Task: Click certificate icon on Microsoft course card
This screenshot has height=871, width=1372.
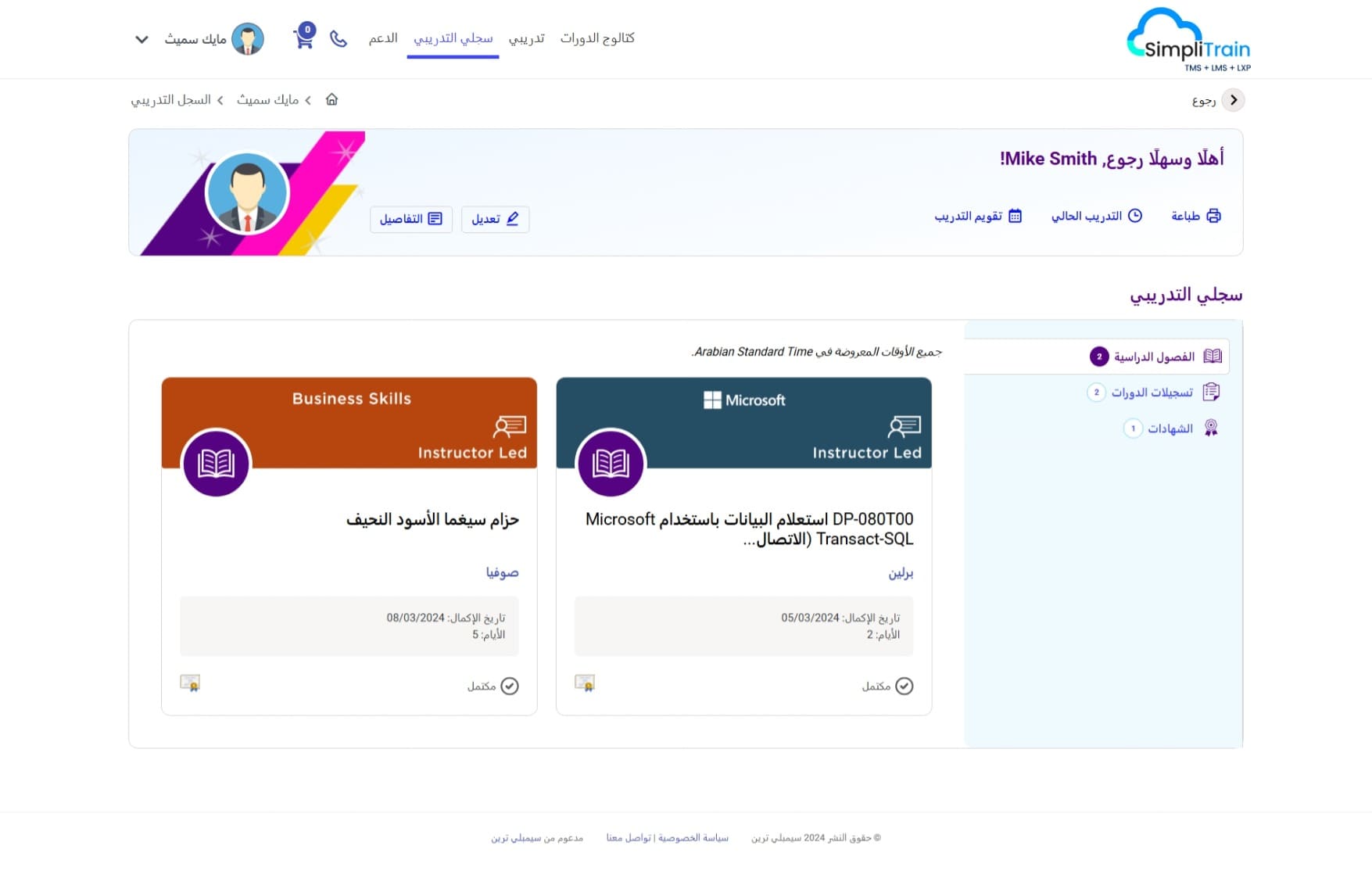Action: [584, 683]
